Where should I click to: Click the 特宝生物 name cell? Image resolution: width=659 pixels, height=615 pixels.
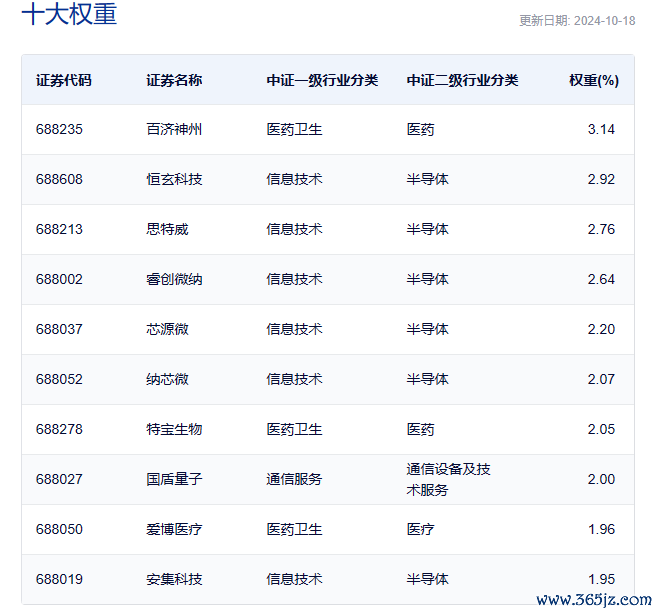click(x=174, y=429)
